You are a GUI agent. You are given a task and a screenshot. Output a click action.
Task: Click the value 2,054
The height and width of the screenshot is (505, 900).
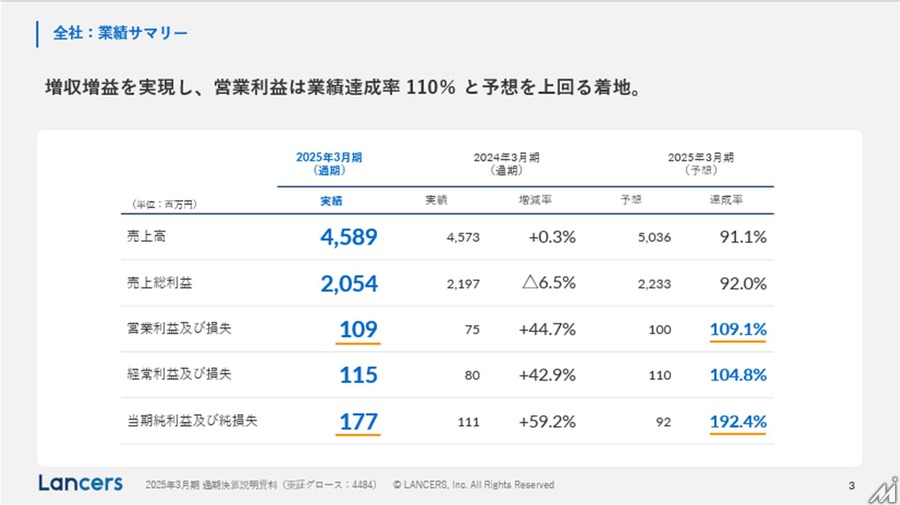coord(349,283)
